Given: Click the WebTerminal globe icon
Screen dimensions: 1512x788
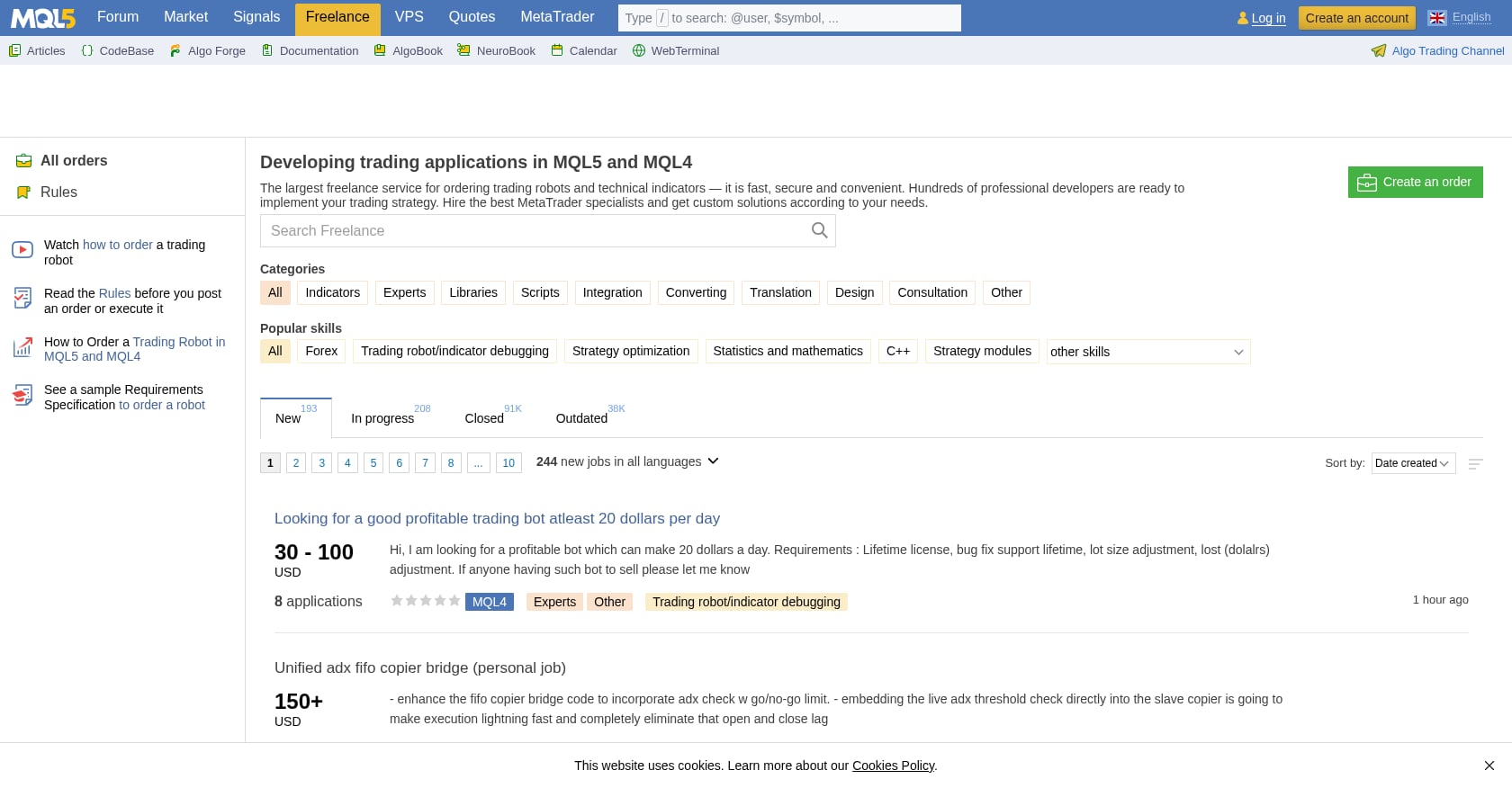Looking at the screenshot, I should tap(639, 50).
